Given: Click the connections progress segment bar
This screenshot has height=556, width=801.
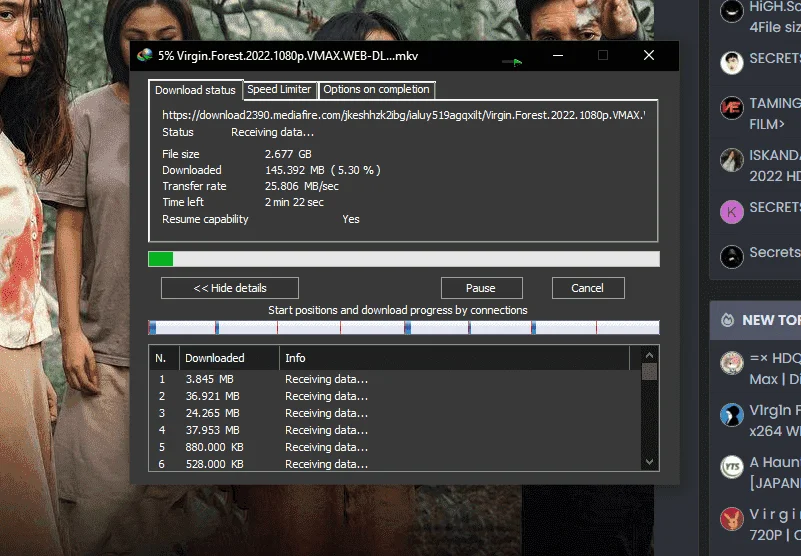Looking at the screenshot, I should pyautogui.click(x=404, y=328).
